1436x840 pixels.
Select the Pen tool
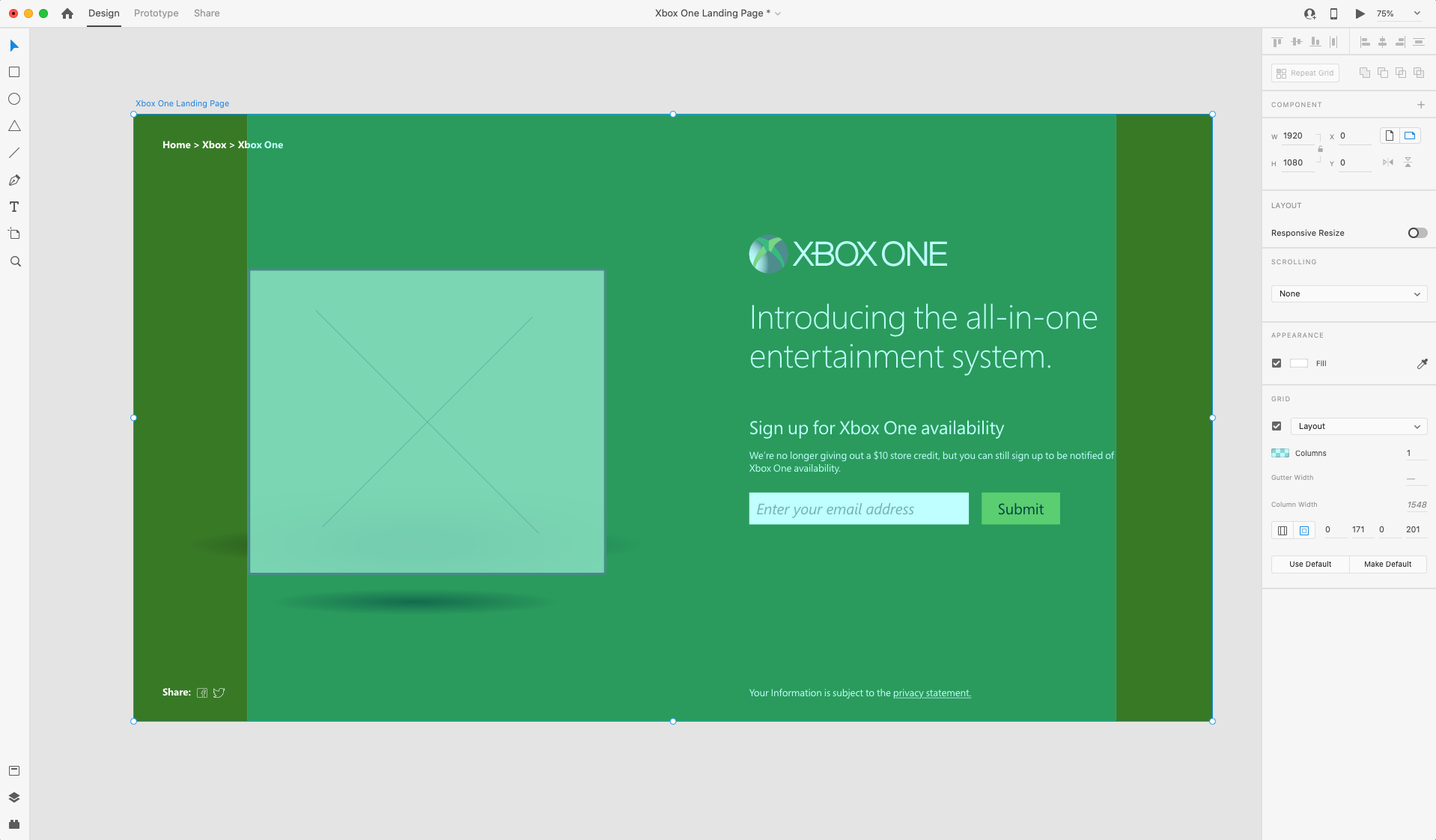(14, 180)
